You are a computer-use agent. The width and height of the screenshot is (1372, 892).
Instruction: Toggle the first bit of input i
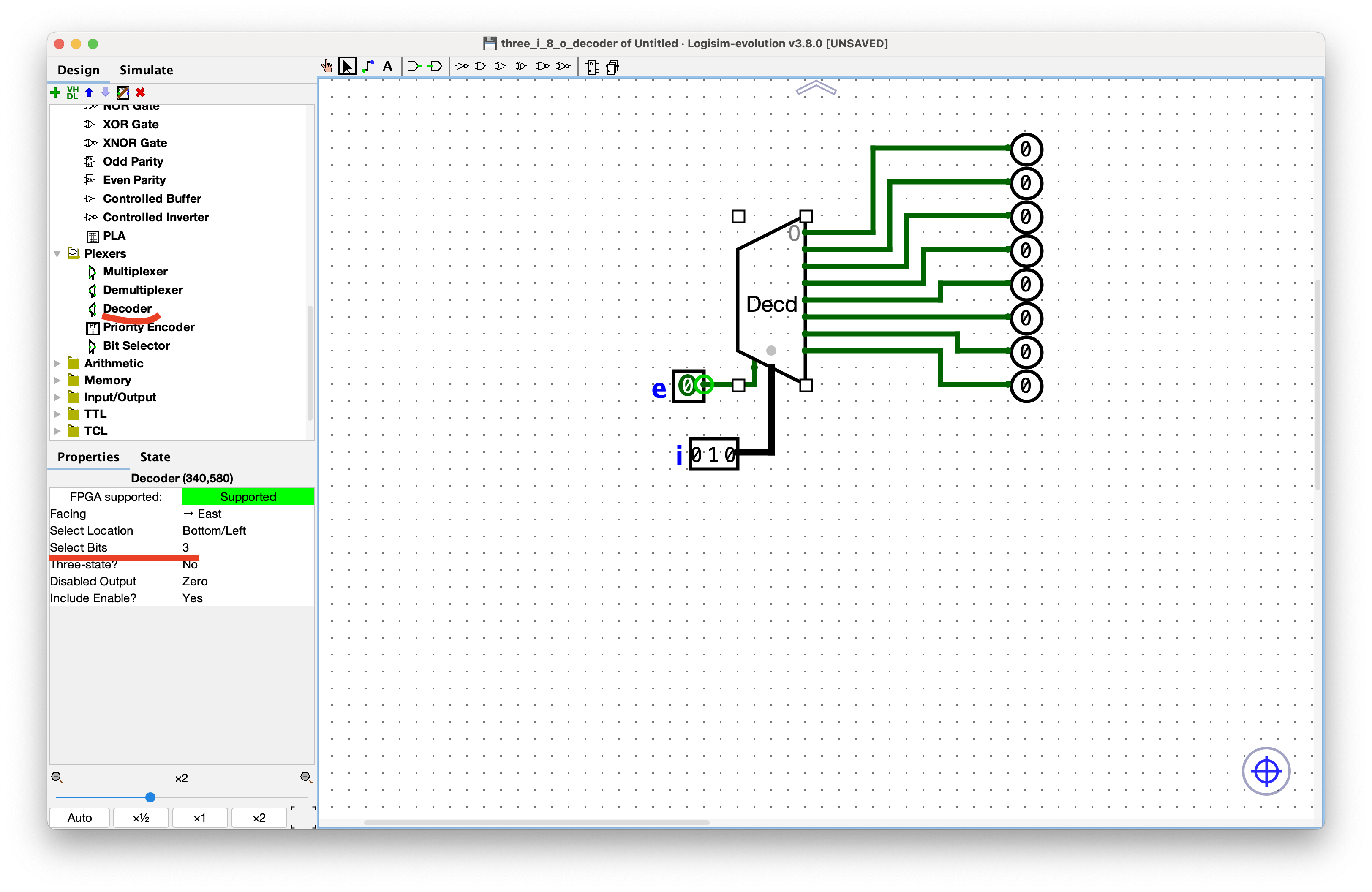(x=697, y=454)
